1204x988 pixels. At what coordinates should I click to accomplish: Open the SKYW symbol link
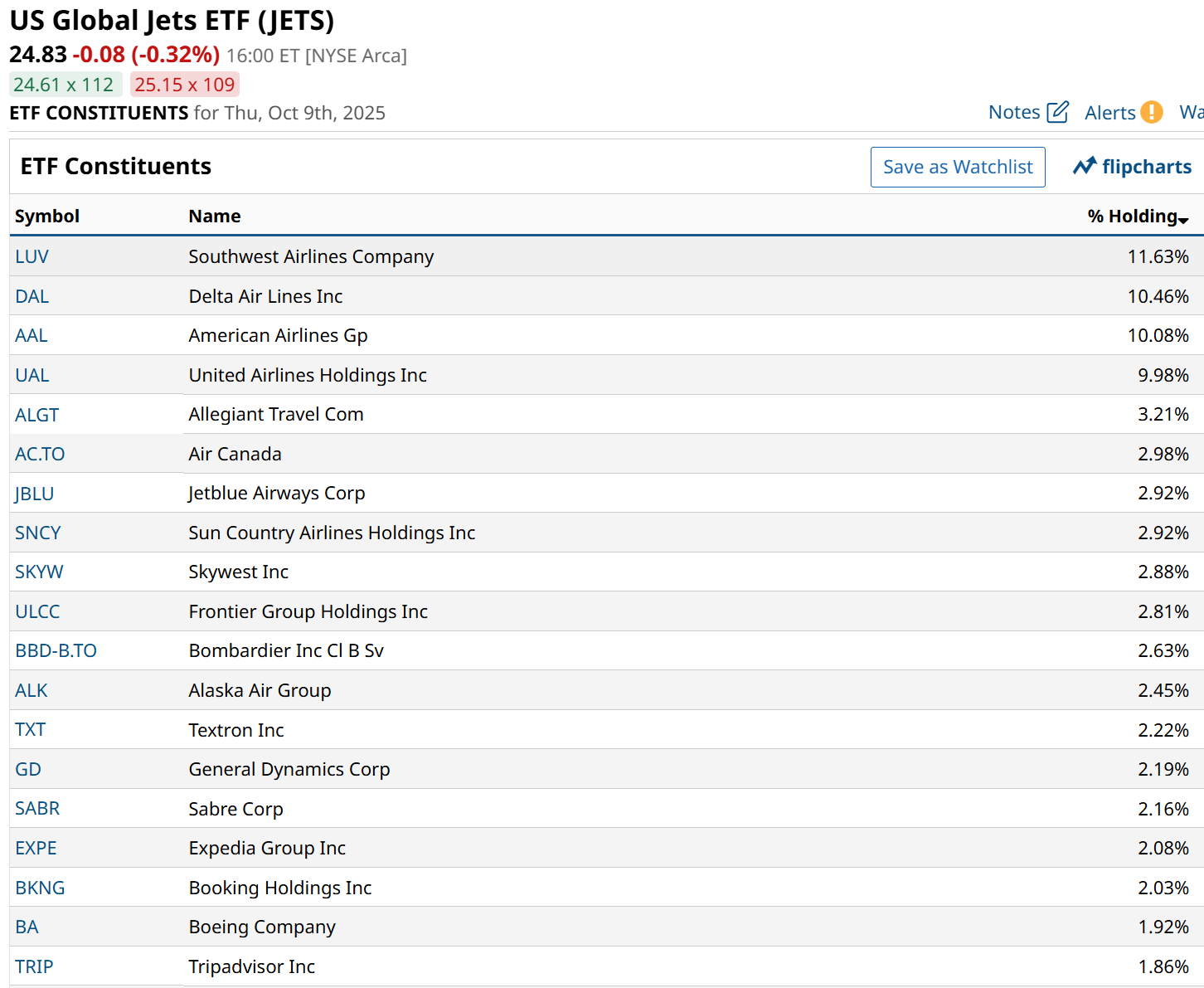coord(39,572)
